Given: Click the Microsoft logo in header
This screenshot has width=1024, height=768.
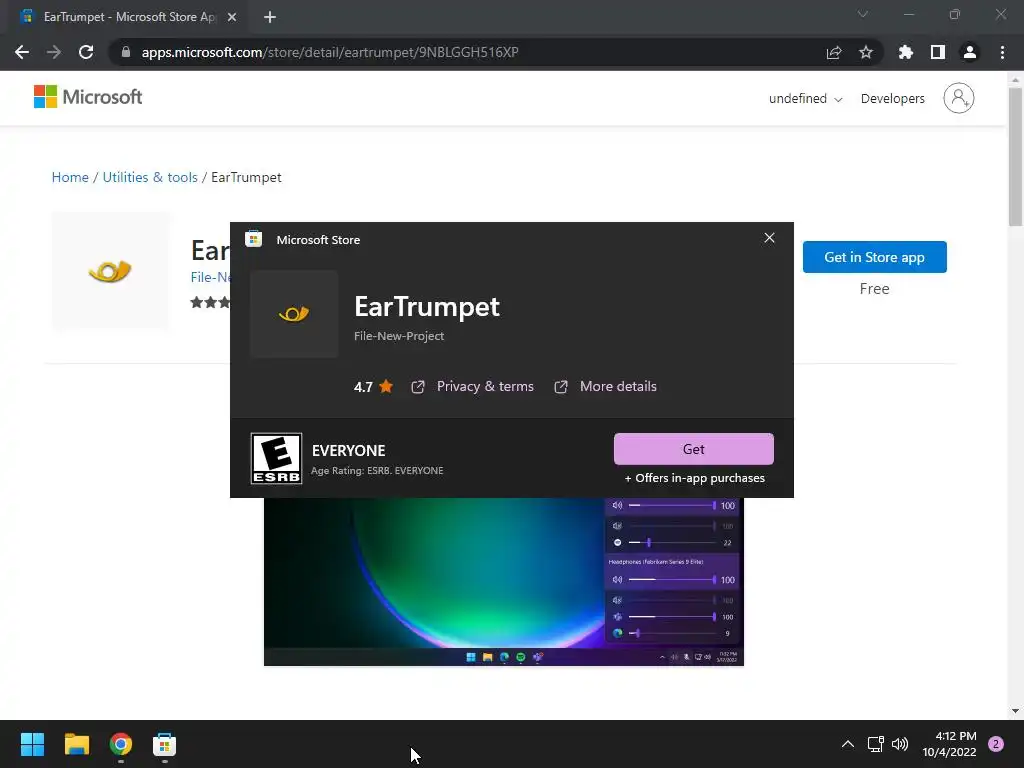Looking at the screenshot, I should coord(88,97).
